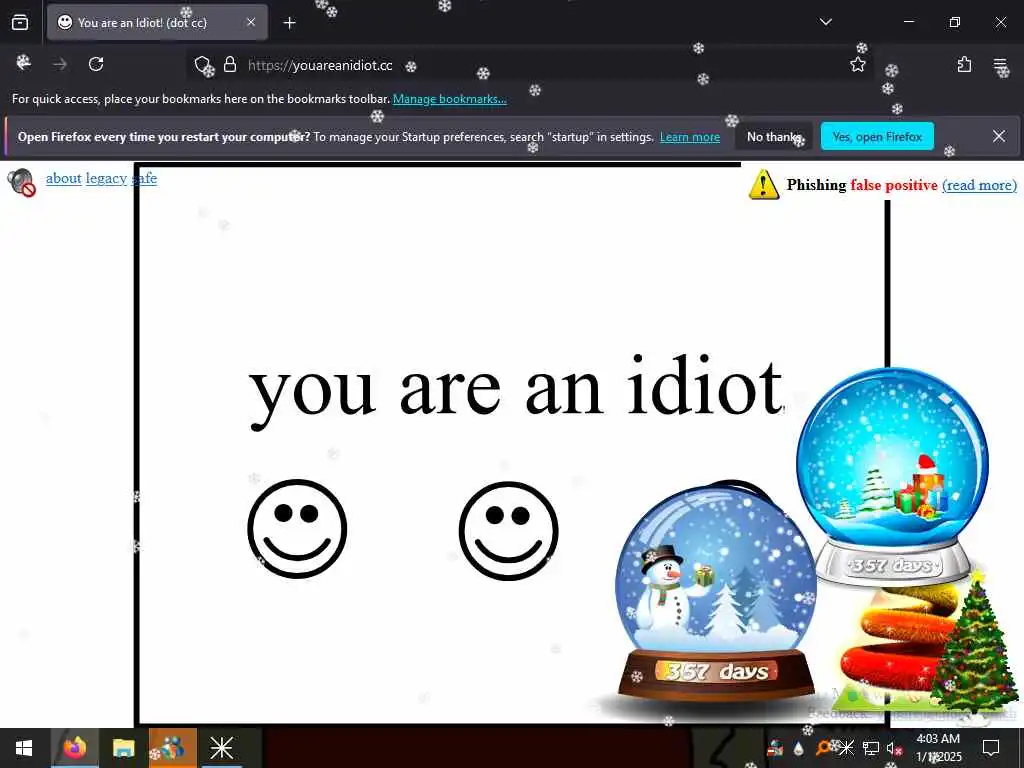1024x768 pixels.
Task: Click the water drop tray icon
Action: coord(798,748)
